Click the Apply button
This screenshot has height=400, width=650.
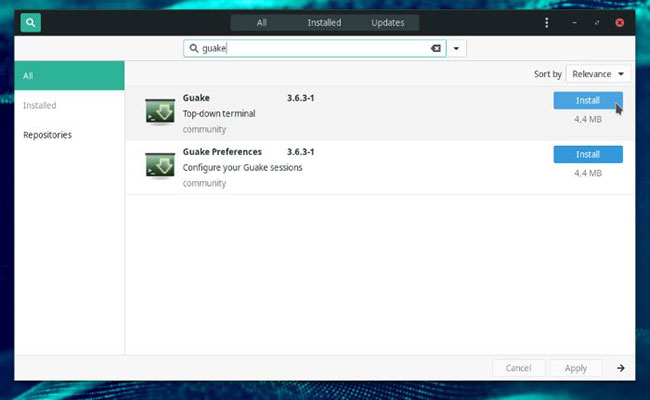(x=576, y=368)
